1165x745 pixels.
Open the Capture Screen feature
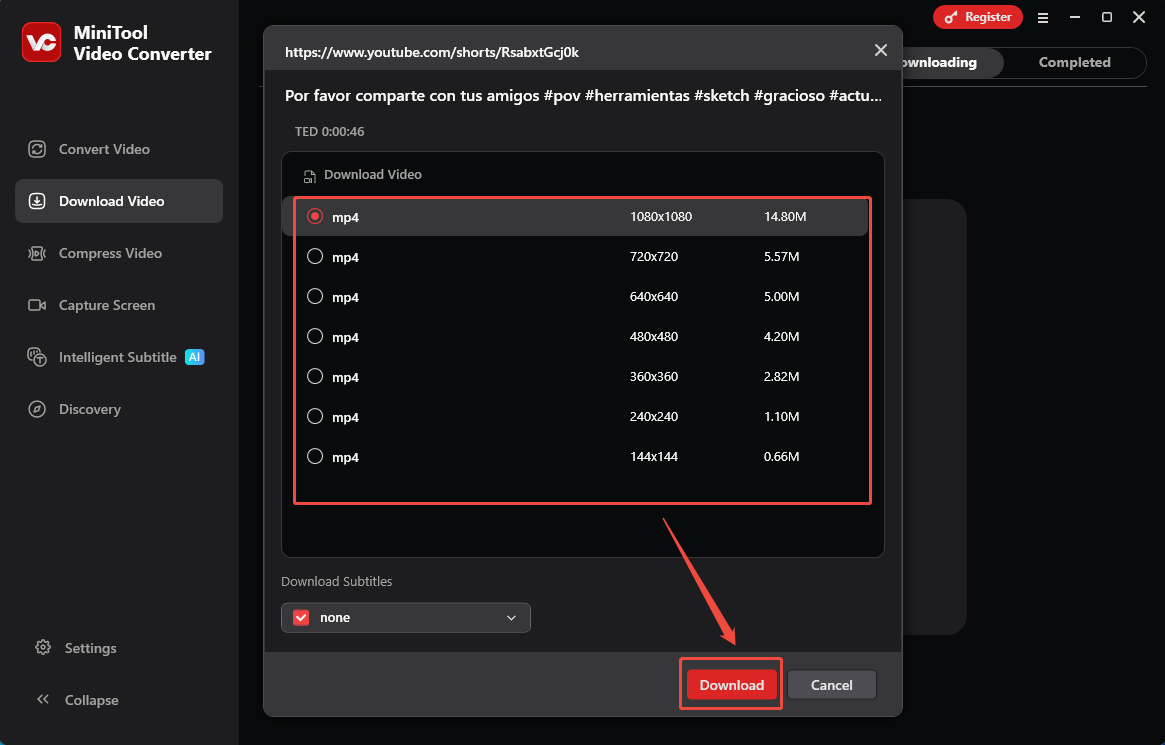pyautogui.click(x=106, y=304)
